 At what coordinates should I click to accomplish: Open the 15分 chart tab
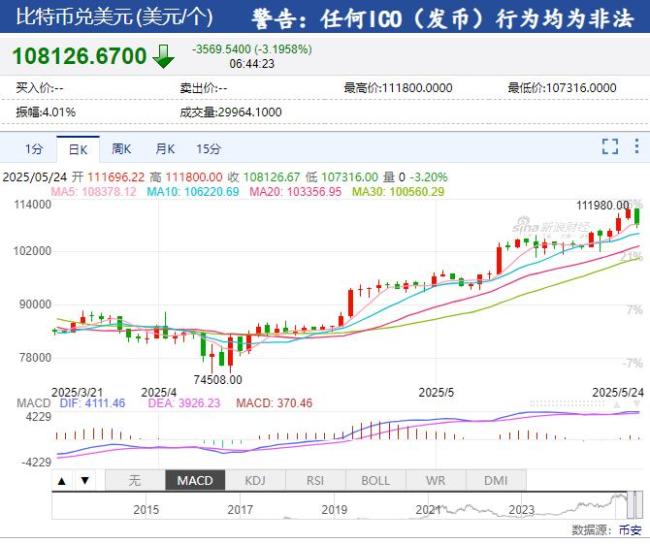[209, 148]
